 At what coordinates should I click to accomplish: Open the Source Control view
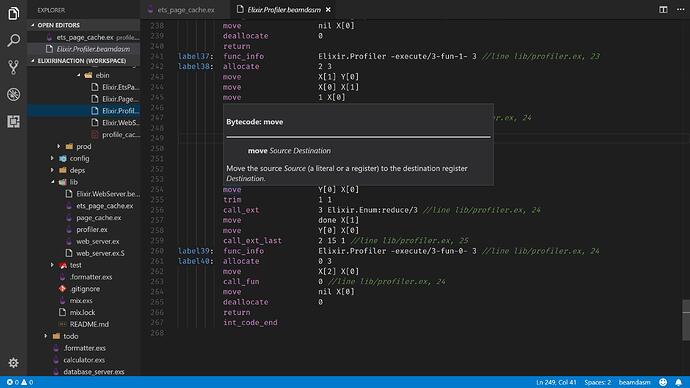pos(14,67)
